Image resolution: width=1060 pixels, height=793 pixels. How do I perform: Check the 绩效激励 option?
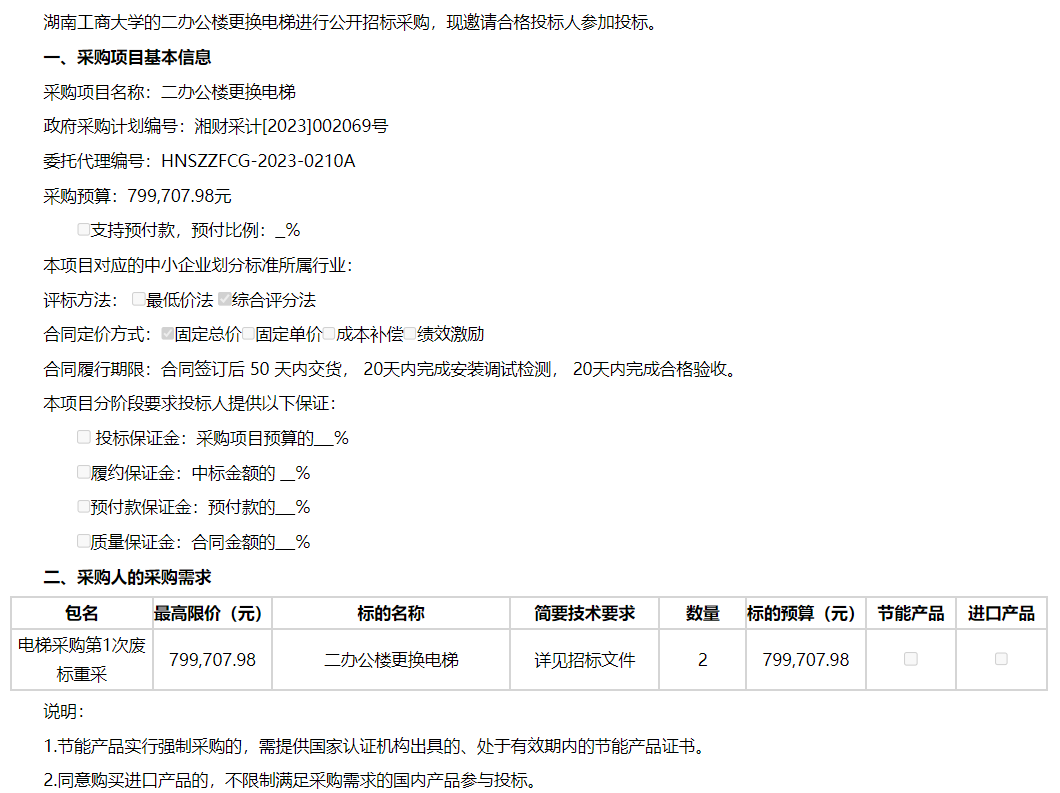pos(410,334)
